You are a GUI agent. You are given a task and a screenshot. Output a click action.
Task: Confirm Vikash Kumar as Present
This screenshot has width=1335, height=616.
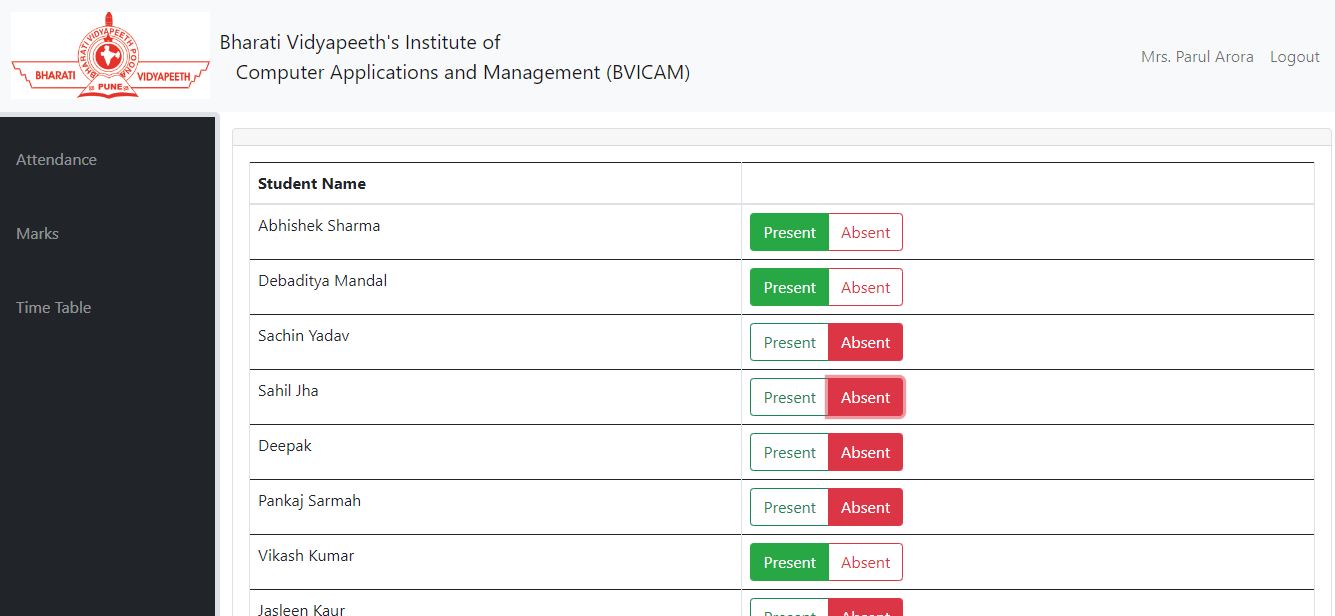[789, 562]
